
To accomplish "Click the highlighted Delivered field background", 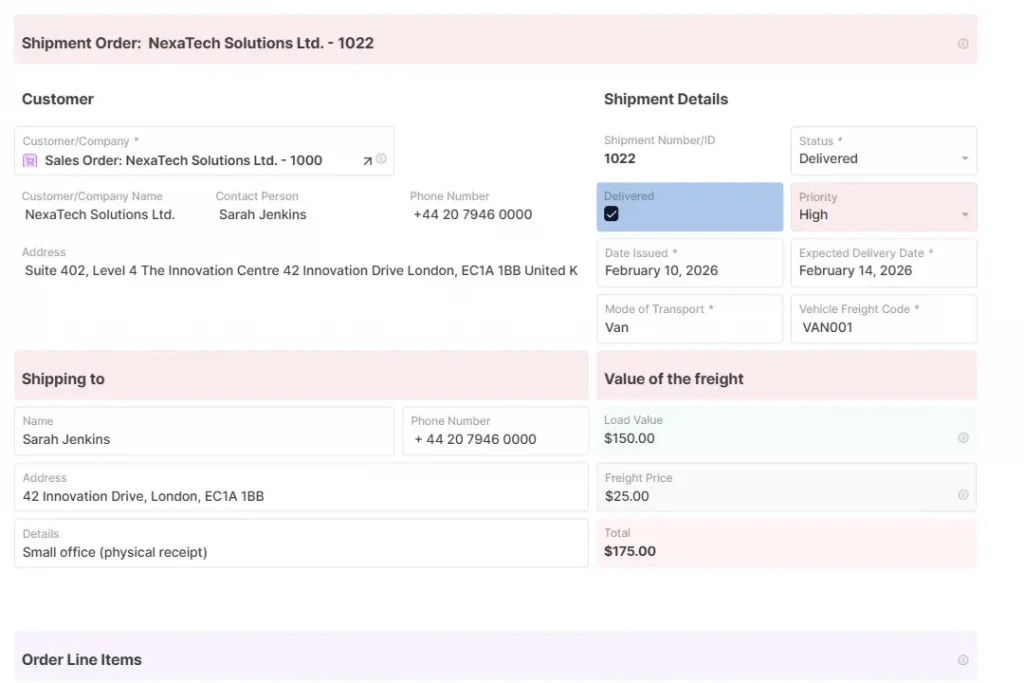I will (x=690, y=205).
